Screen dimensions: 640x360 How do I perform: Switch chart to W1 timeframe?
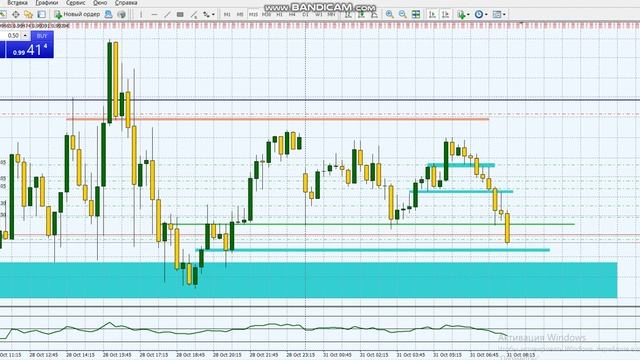point(318,15)
